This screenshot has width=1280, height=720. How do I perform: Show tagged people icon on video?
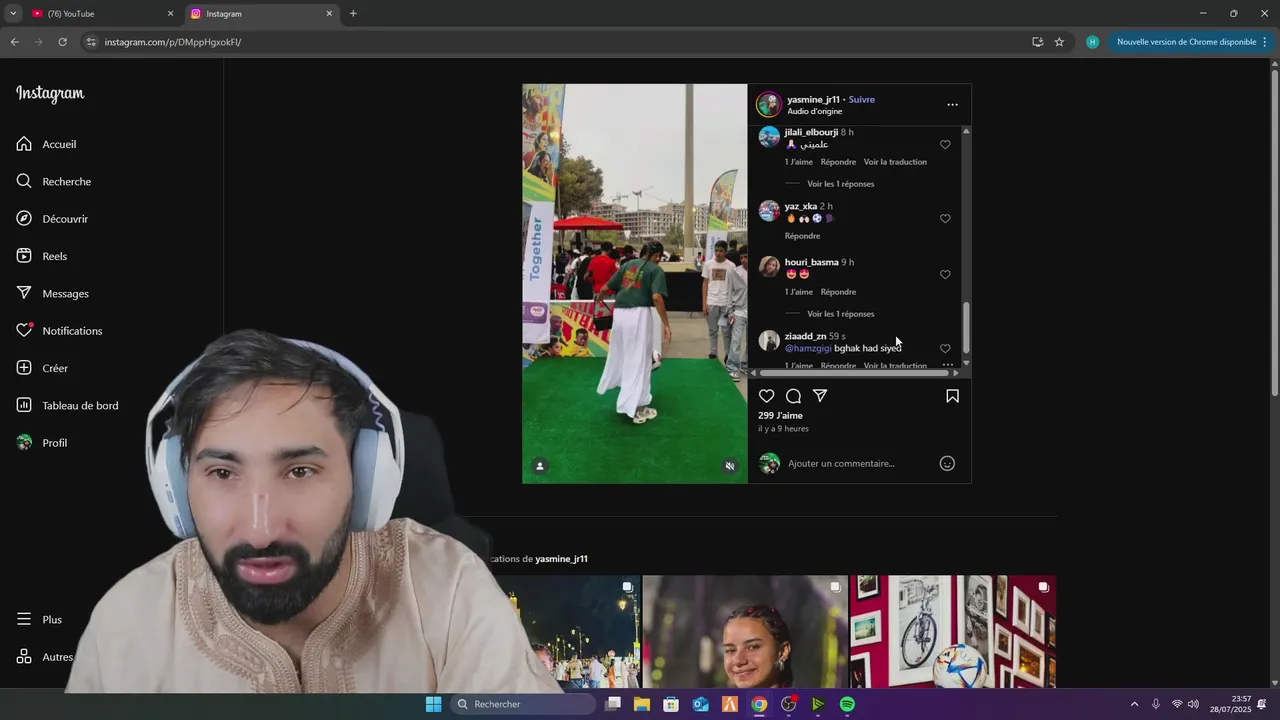tap(540, 466)
